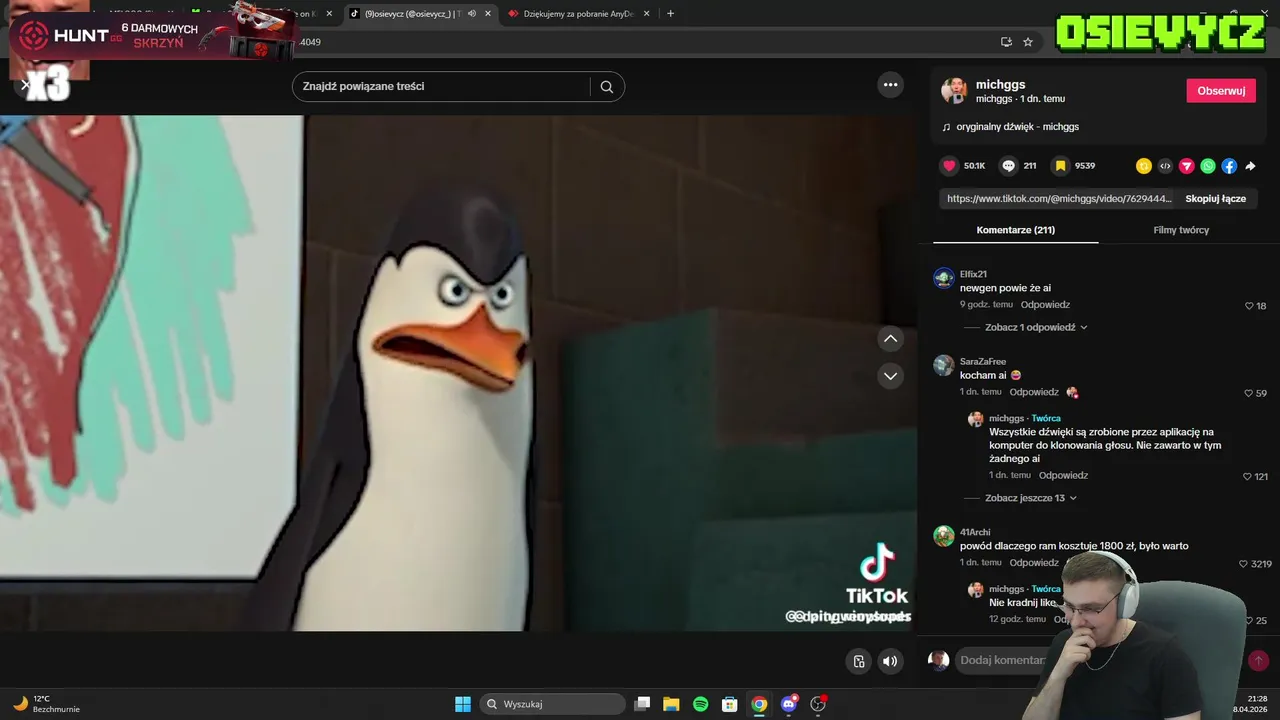Close the AnyDesk download browser tab
1280x720 pixels.
(x=647, y=14)
